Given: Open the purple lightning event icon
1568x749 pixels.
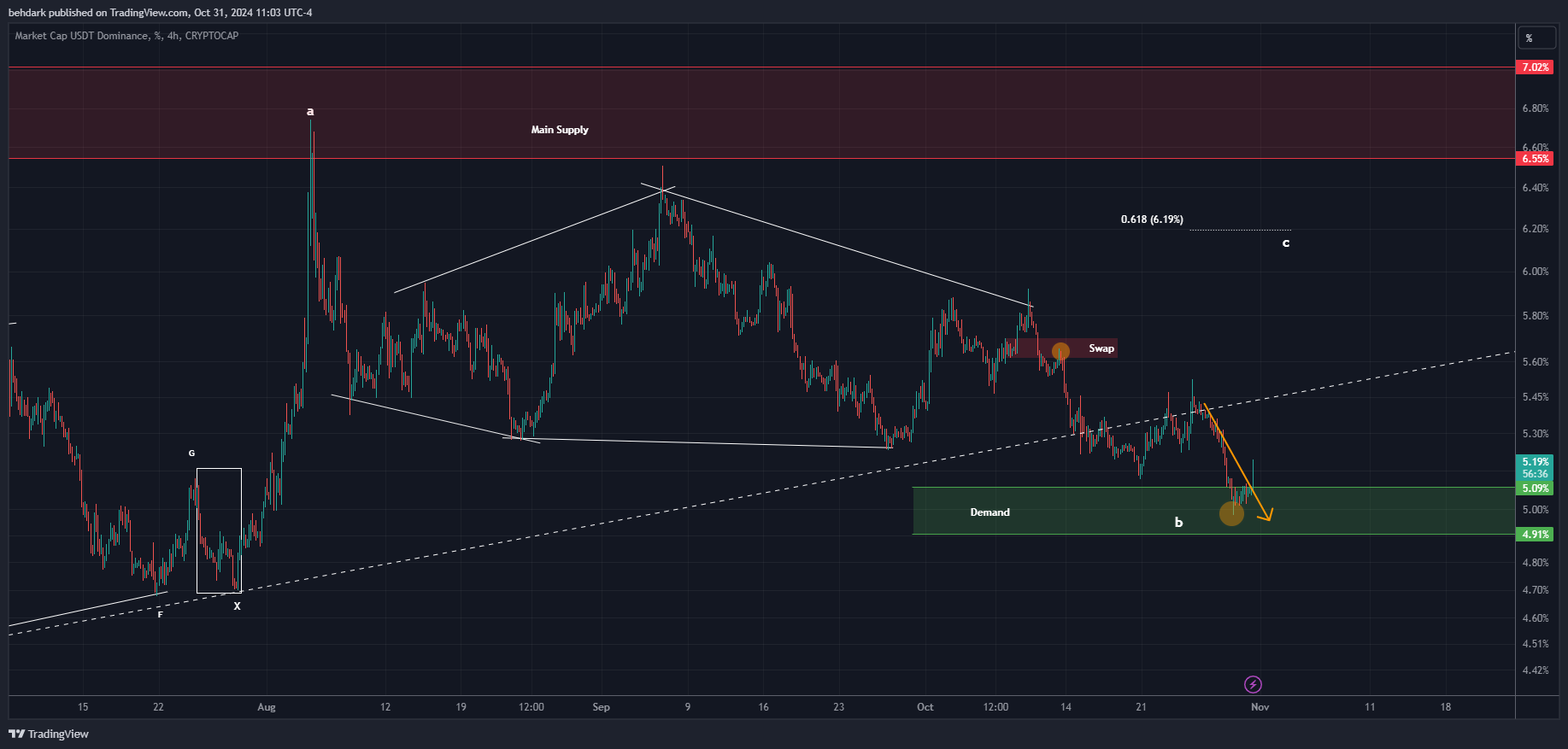Looking at the screenshot, I should point(1253,684).
